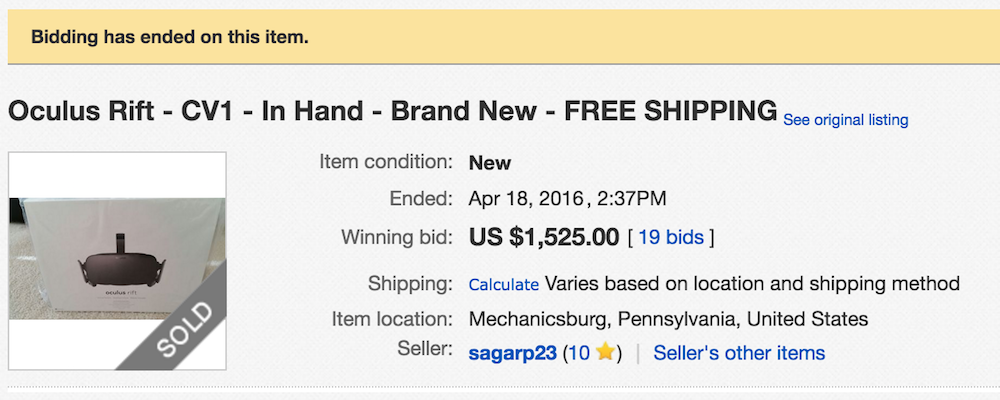
Task: Click the yellow feedback star icon
Action: (605, 353)
